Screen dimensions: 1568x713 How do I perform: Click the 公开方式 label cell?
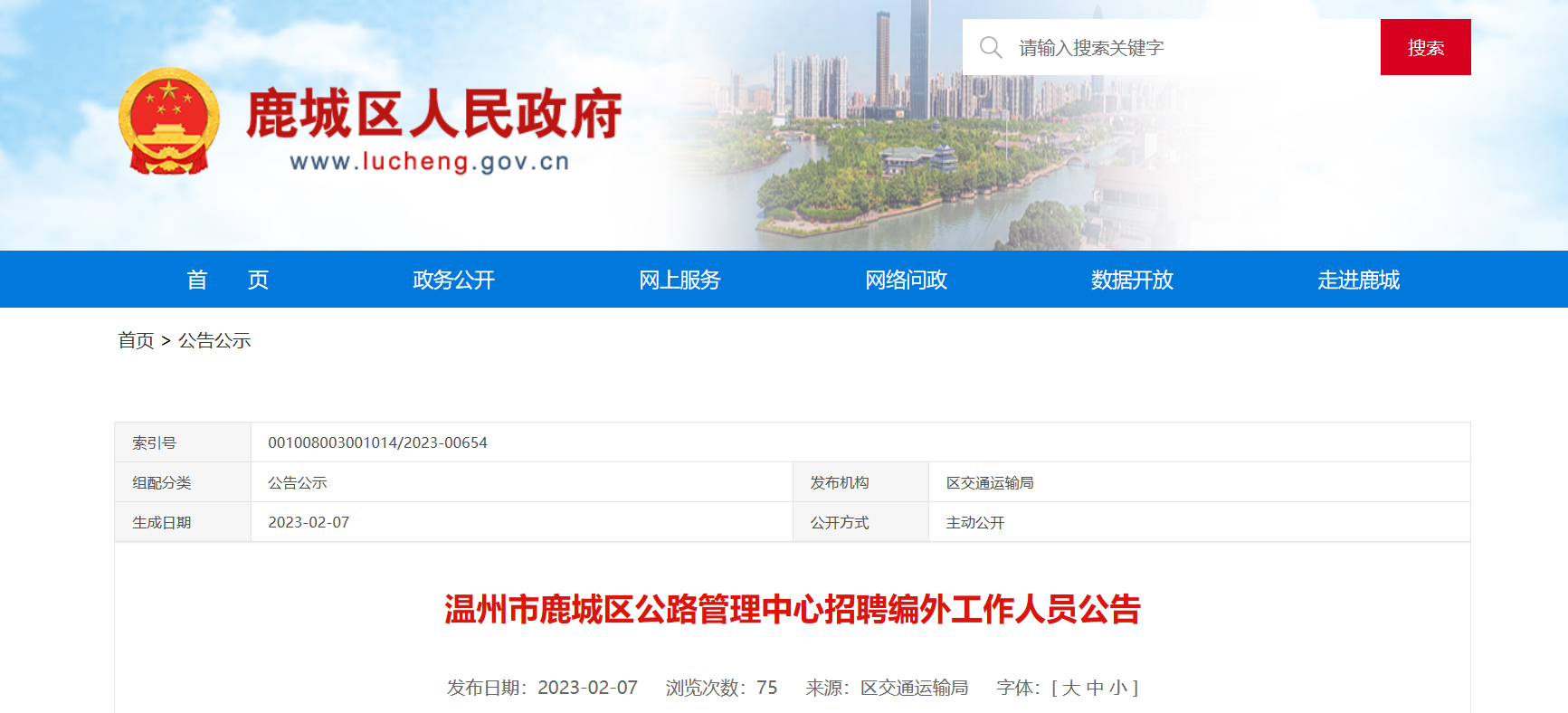pyautogui.click(x=860, y=522)
